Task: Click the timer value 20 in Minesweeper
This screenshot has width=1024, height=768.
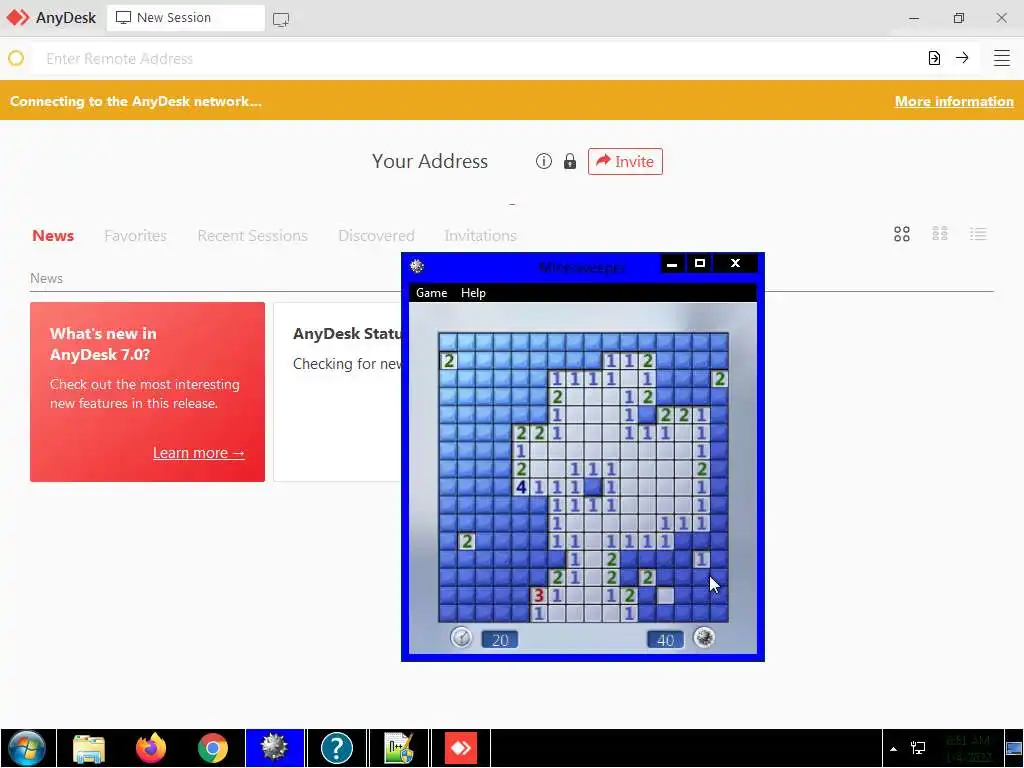Action: (x=500, y=640)
